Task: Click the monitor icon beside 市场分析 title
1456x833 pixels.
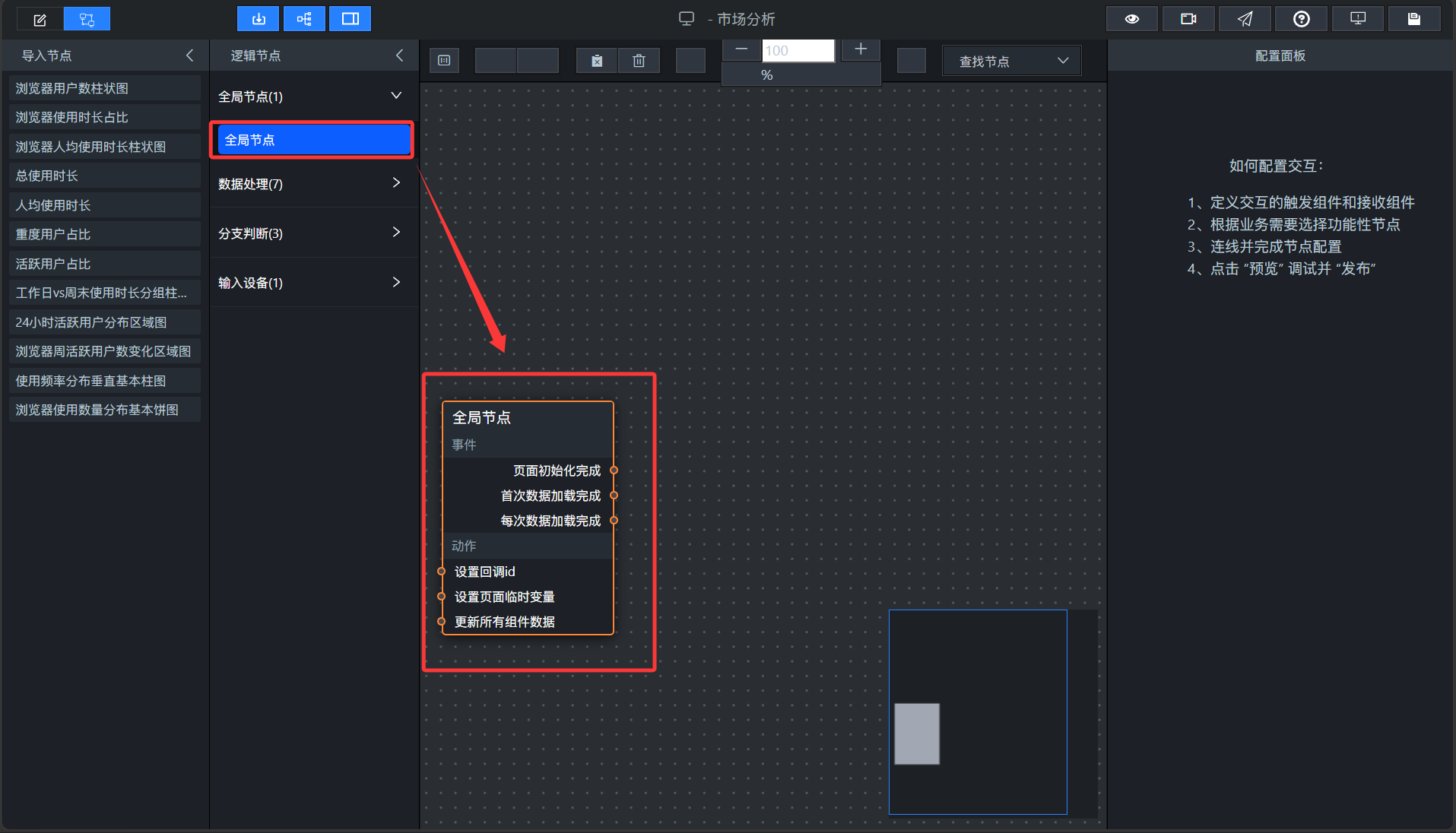Action: click(687, 19)
